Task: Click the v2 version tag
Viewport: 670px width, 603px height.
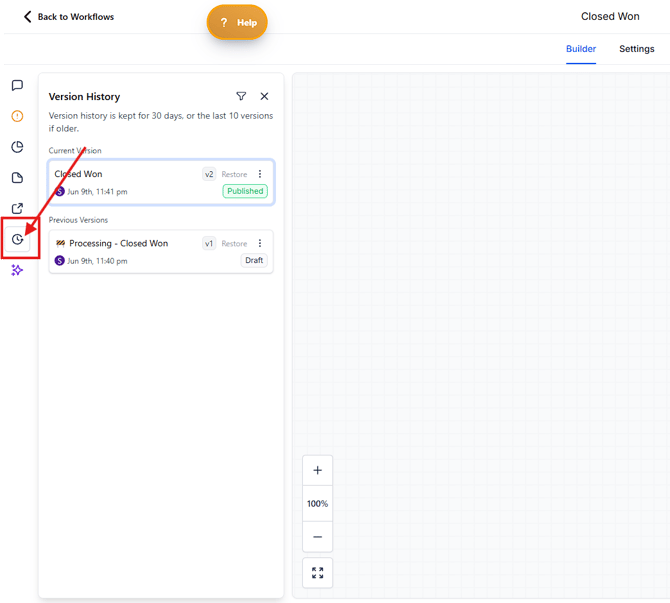Action: click(x=209, y=174)
